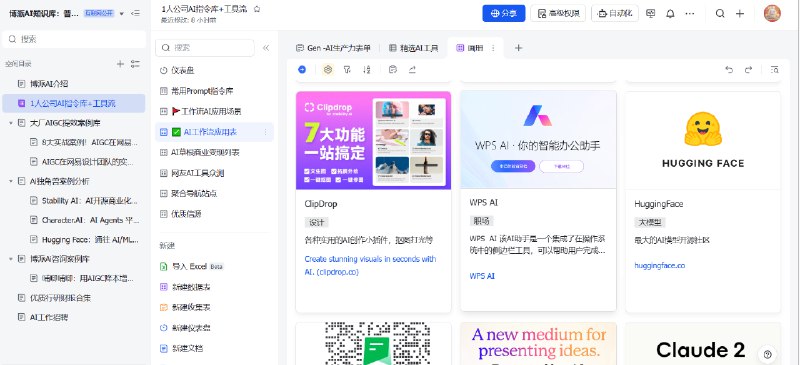The image size is (800, 365).
Task: Collapse the 大厂AIGC提效案例库 tree node
Action: [x=11, y=123]
